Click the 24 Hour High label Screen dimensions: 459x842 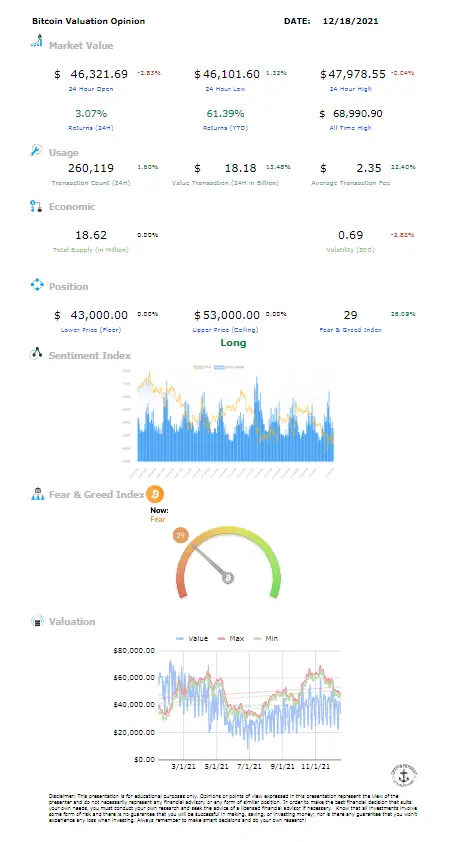(x=351, y=89)
